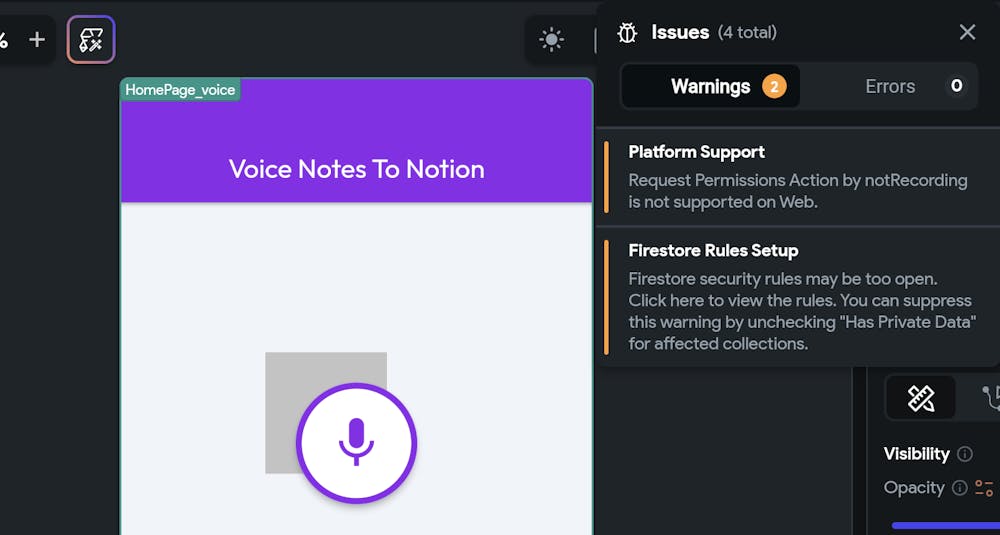Click the Issues bug icon

[628, 33]
